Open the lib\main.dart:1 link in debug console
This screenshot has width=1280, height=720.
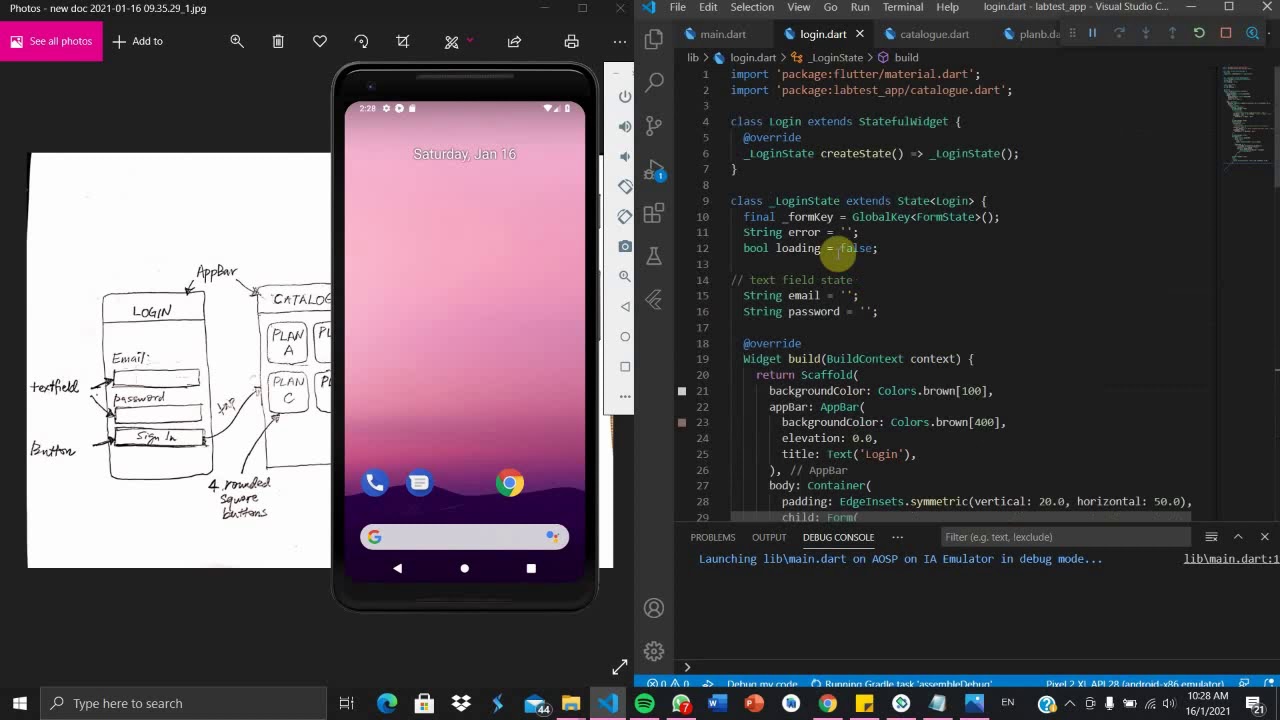(1231, 559)
